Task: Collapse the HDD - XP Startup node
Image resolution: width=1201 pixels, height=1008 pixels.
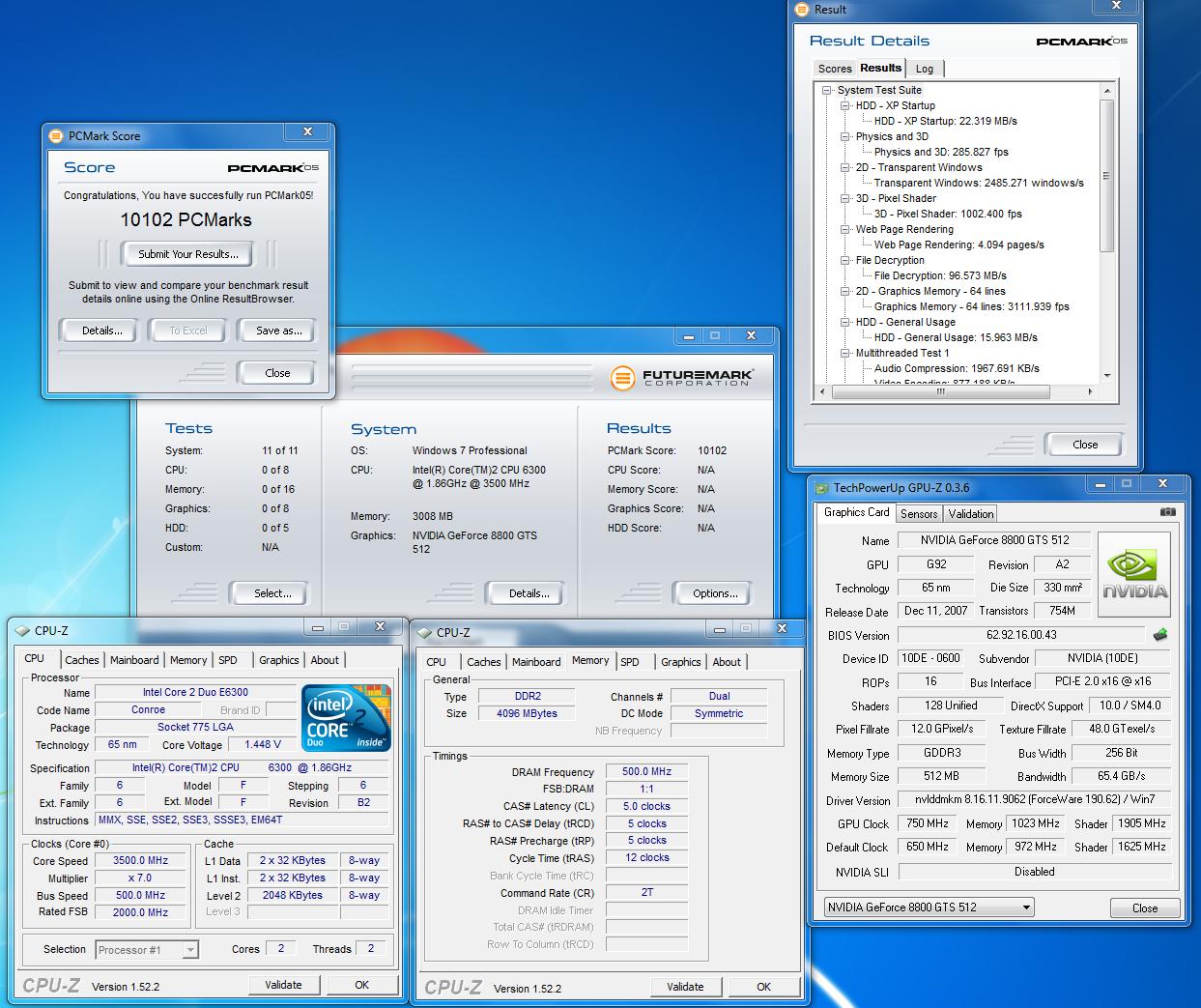Action: [844, 105]
